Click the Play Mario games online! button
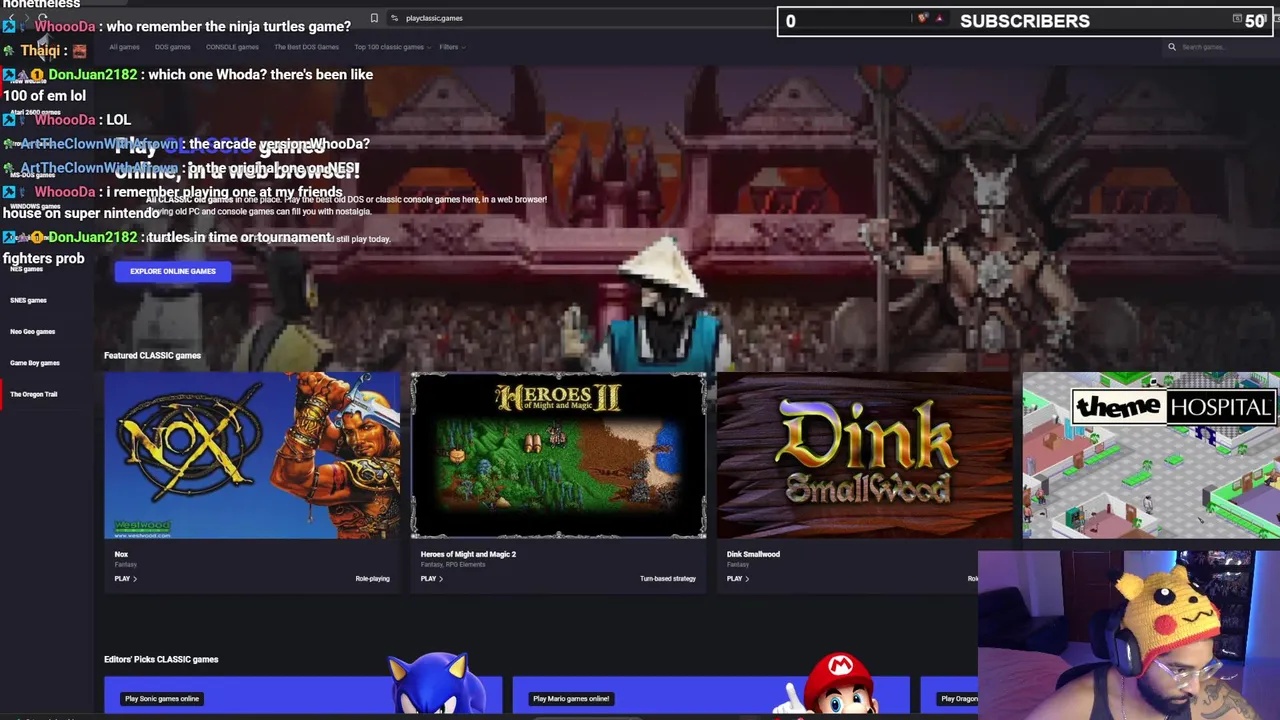The height and width of the screenshot is (720, 1280). [571, 699]
